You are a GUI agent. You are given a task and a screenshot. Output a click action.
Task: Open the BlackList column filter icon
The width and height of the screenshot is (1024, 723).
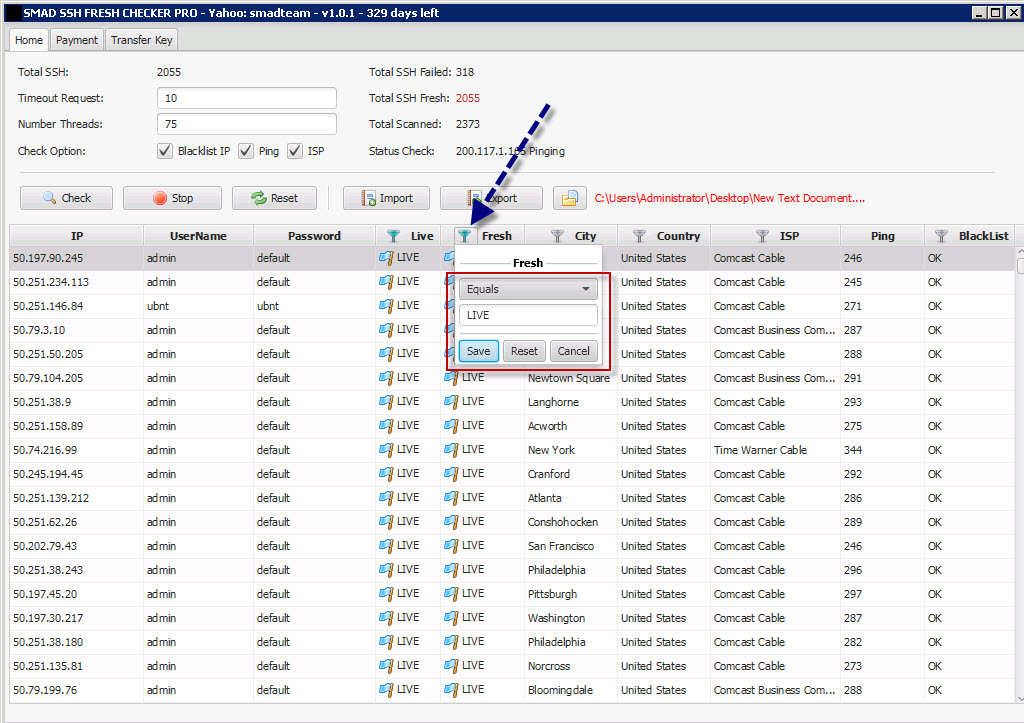pyautogui.click(x=942, y=236)
